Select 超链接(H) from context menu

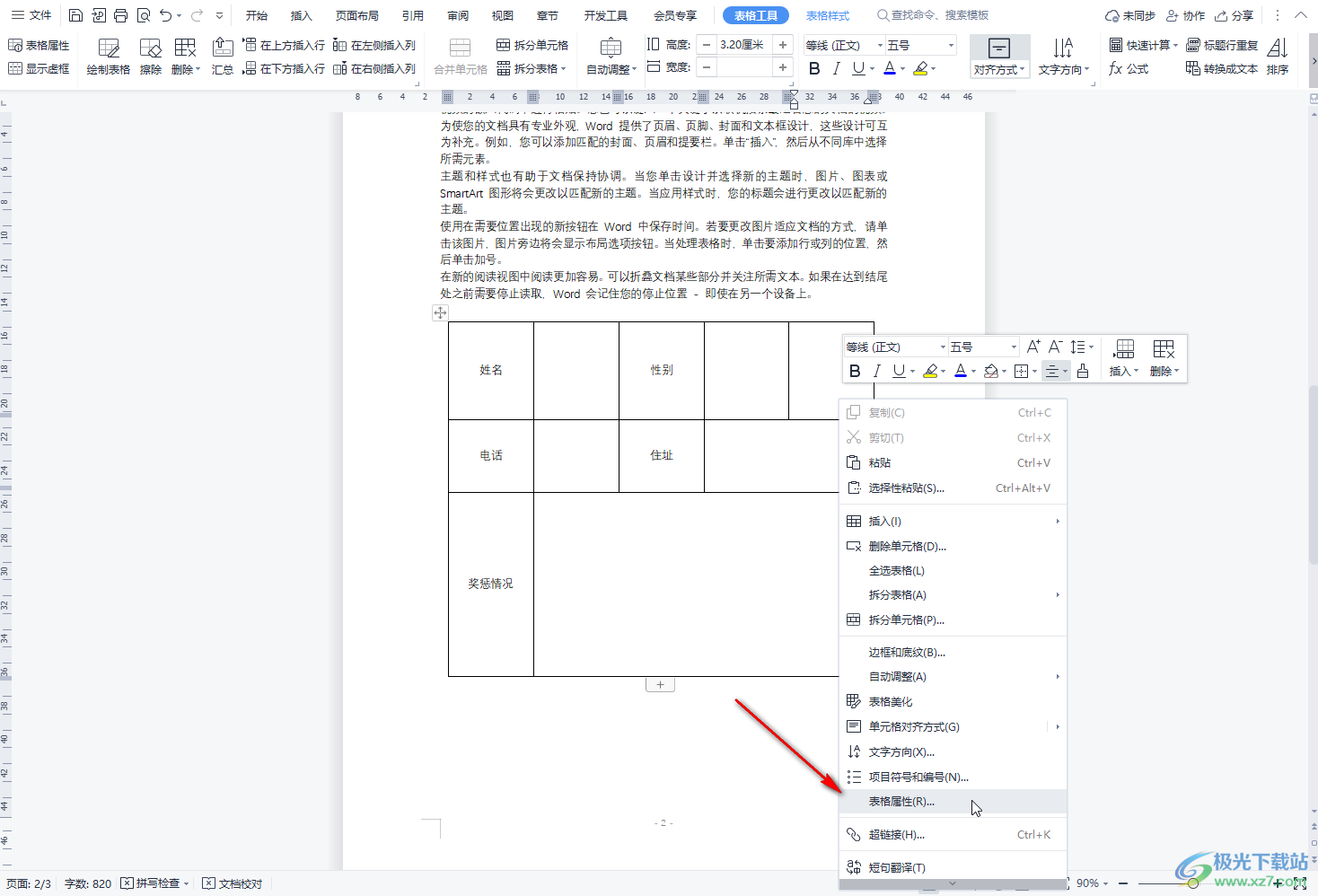point(953,835)
